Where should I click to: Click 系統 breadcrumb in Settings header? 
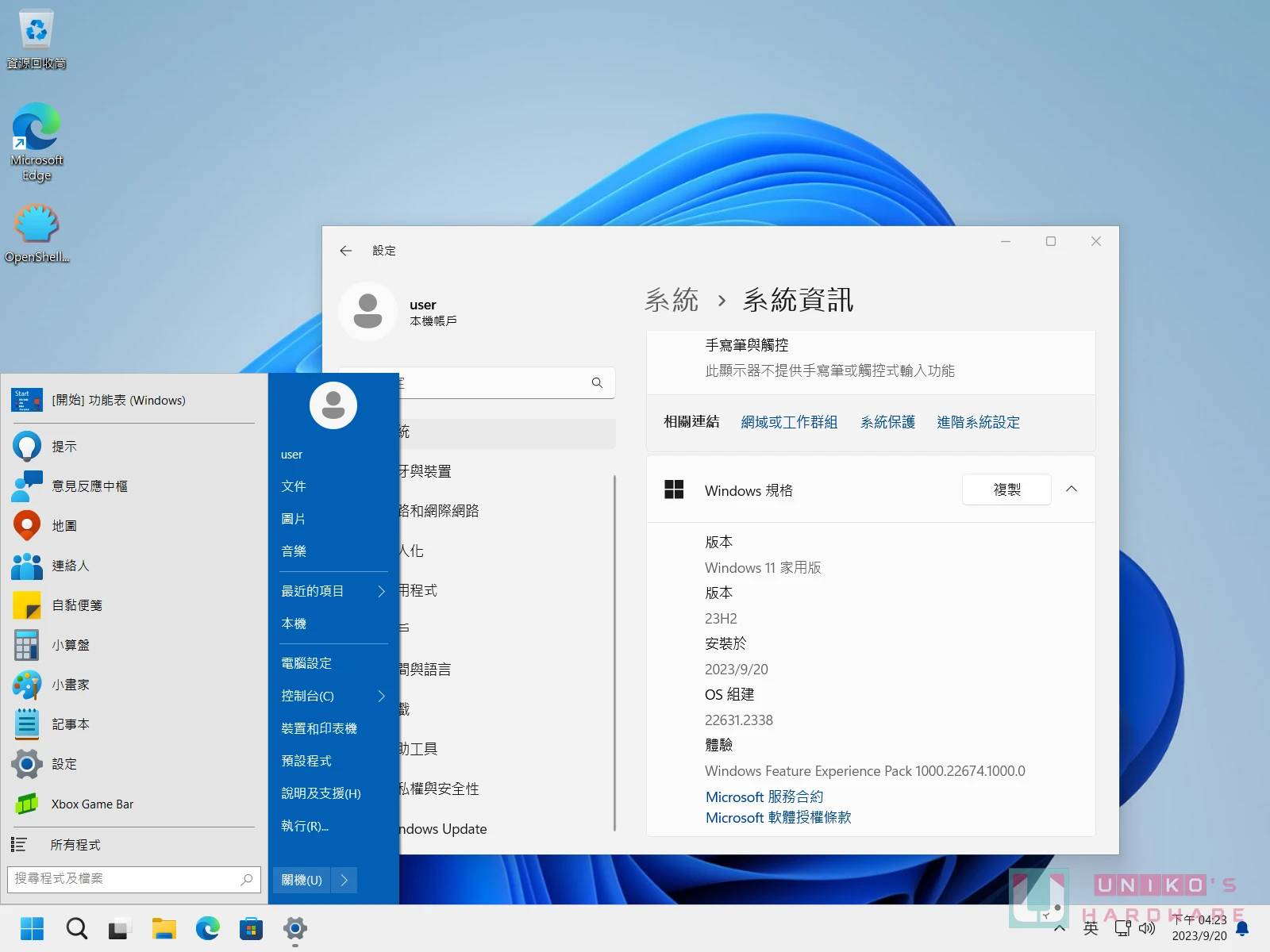(672, 300)
